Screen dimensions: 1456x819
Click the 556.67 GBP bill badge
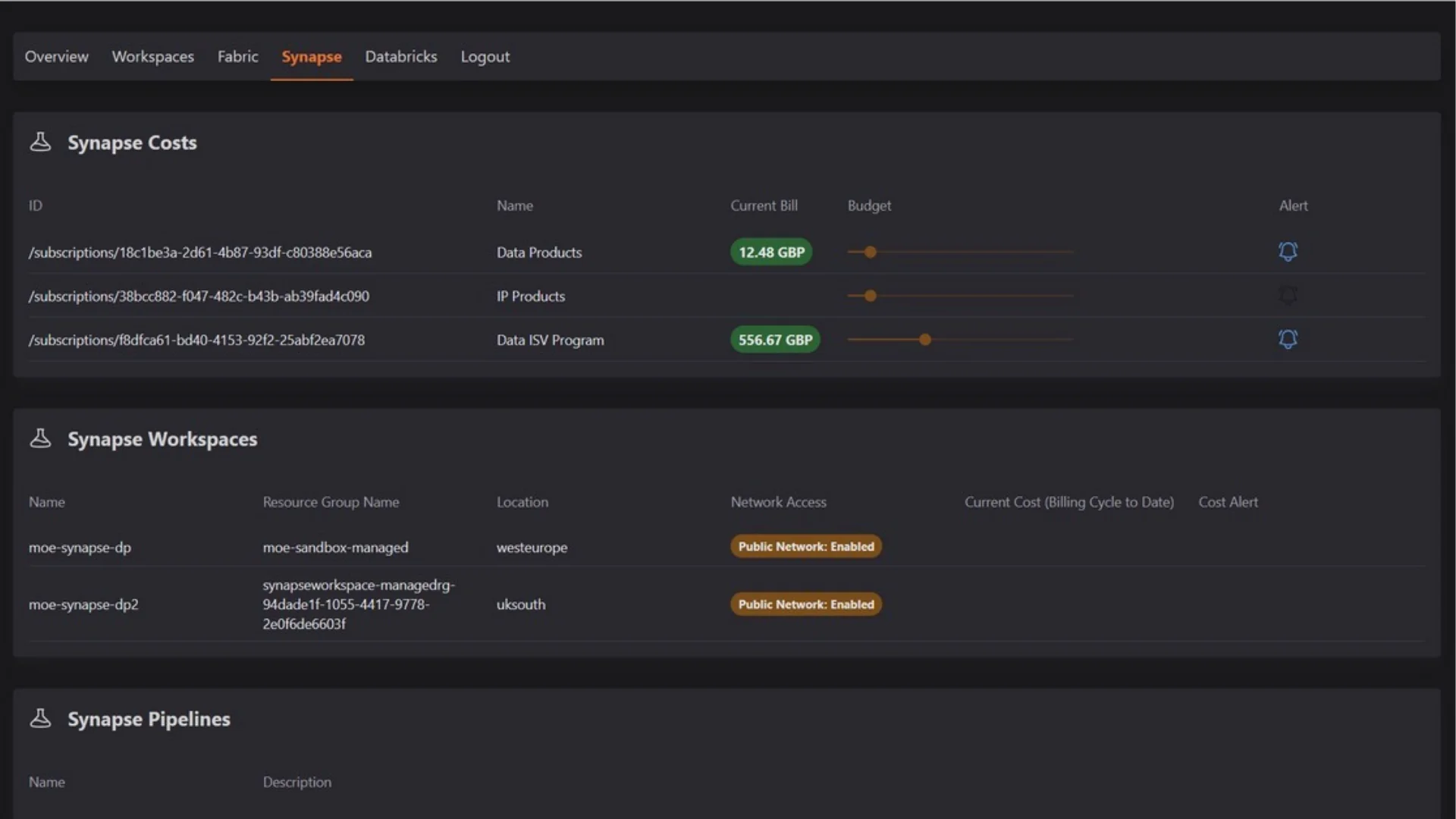point(775,340)
